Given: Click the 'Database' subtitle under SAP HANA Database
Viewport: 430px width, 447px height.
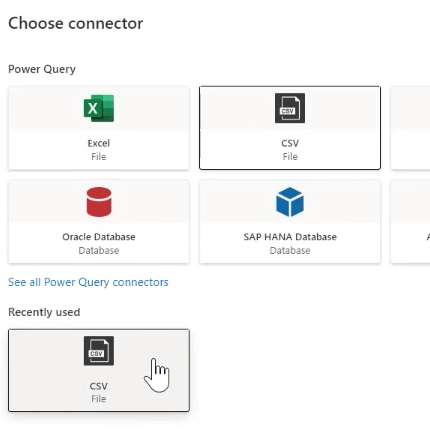Looking at the screenshot, I should click(290, 250).
